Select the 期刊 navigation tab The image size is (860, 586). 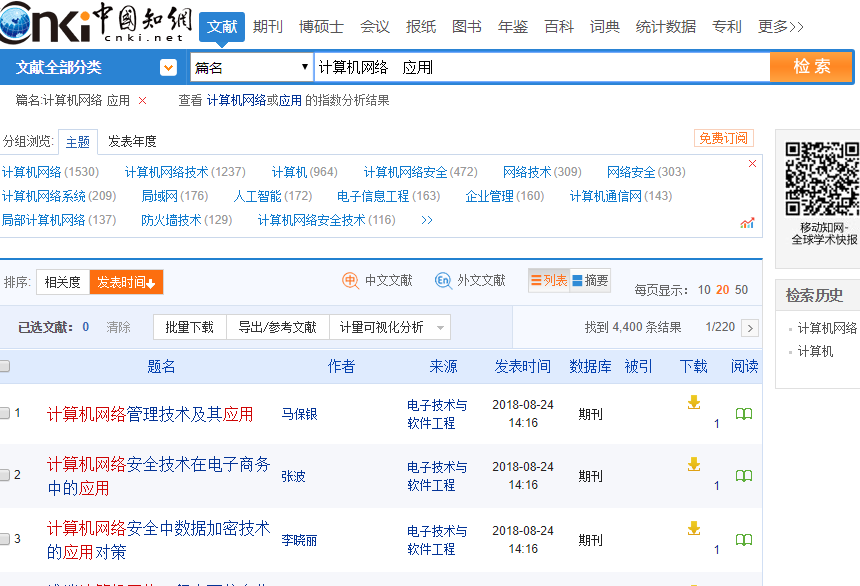point(268,26)
